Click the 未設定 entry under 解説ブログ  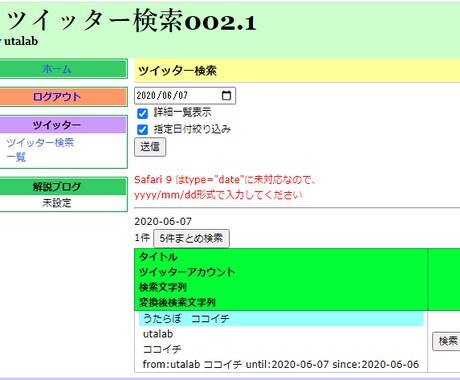[x=57, y=203]
